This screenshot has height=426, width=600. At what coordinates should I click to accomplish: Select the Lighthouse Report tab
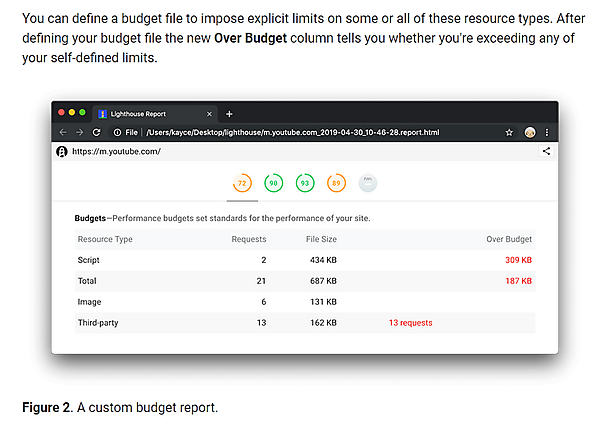click(x=150, y=114)
